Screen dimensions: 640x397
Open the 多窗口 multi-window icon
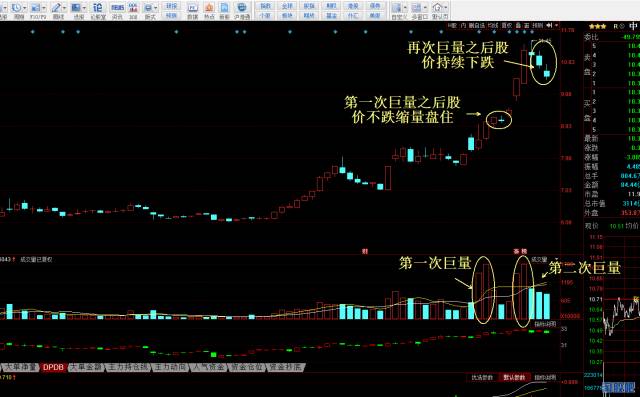(x=416, y=8)
